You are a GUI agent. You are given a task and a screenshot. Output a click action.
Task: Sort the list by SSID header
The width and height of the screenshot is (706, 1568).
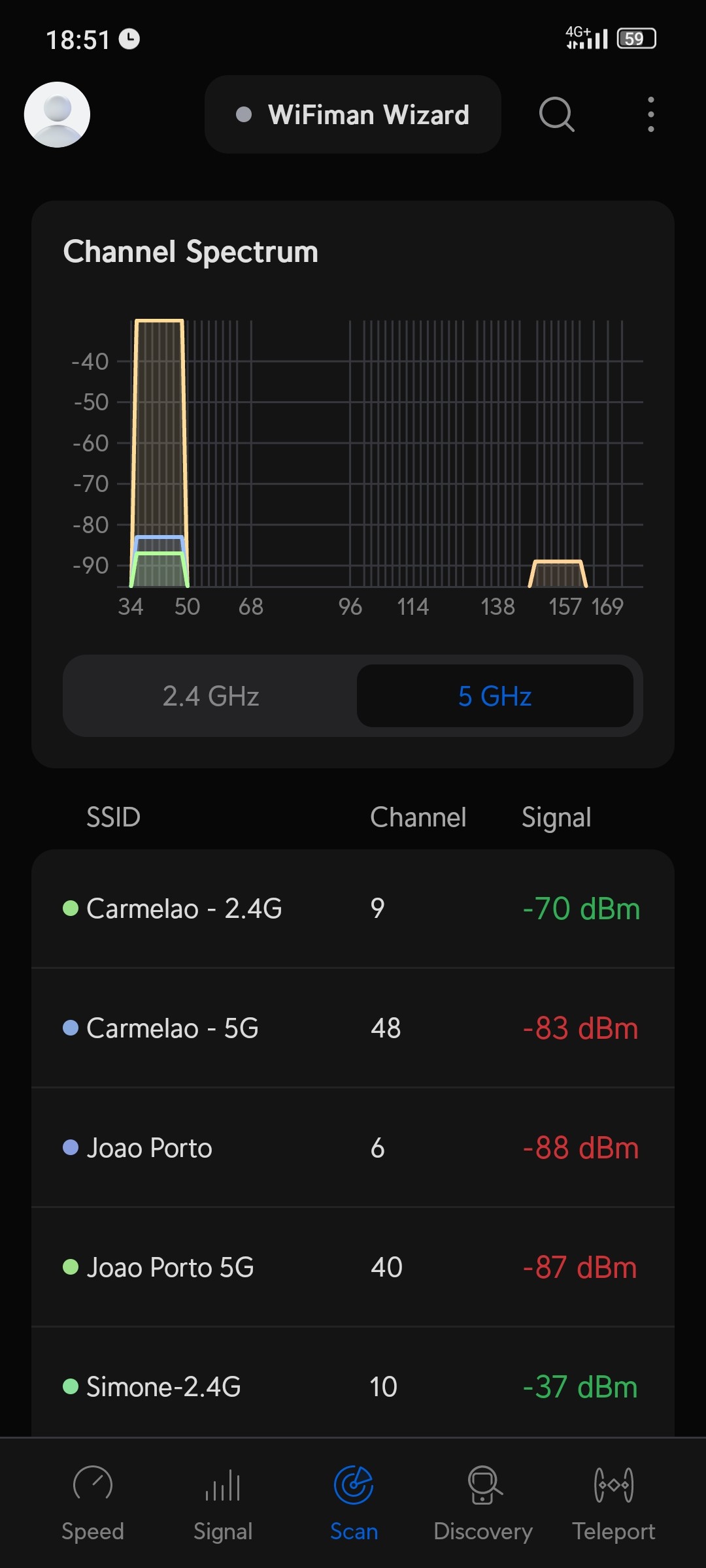pyautogui.click(x=113, y=817)
